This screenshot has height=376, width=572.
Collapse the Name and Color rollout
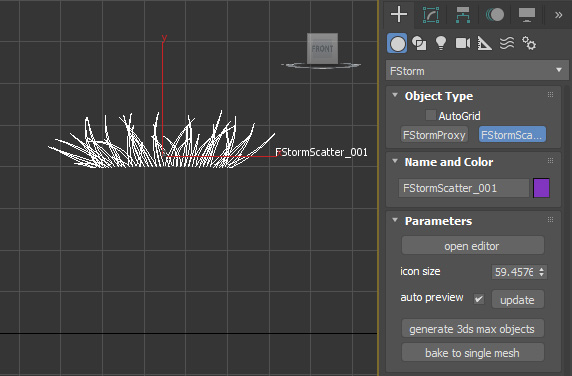coord(395,161)
